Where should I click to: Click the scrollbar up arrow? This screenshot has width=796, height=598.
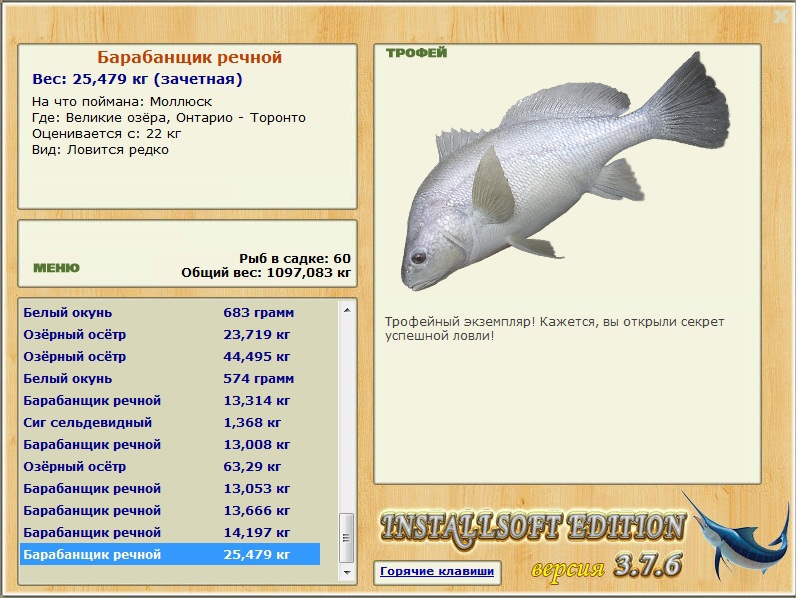pos(347,310)
